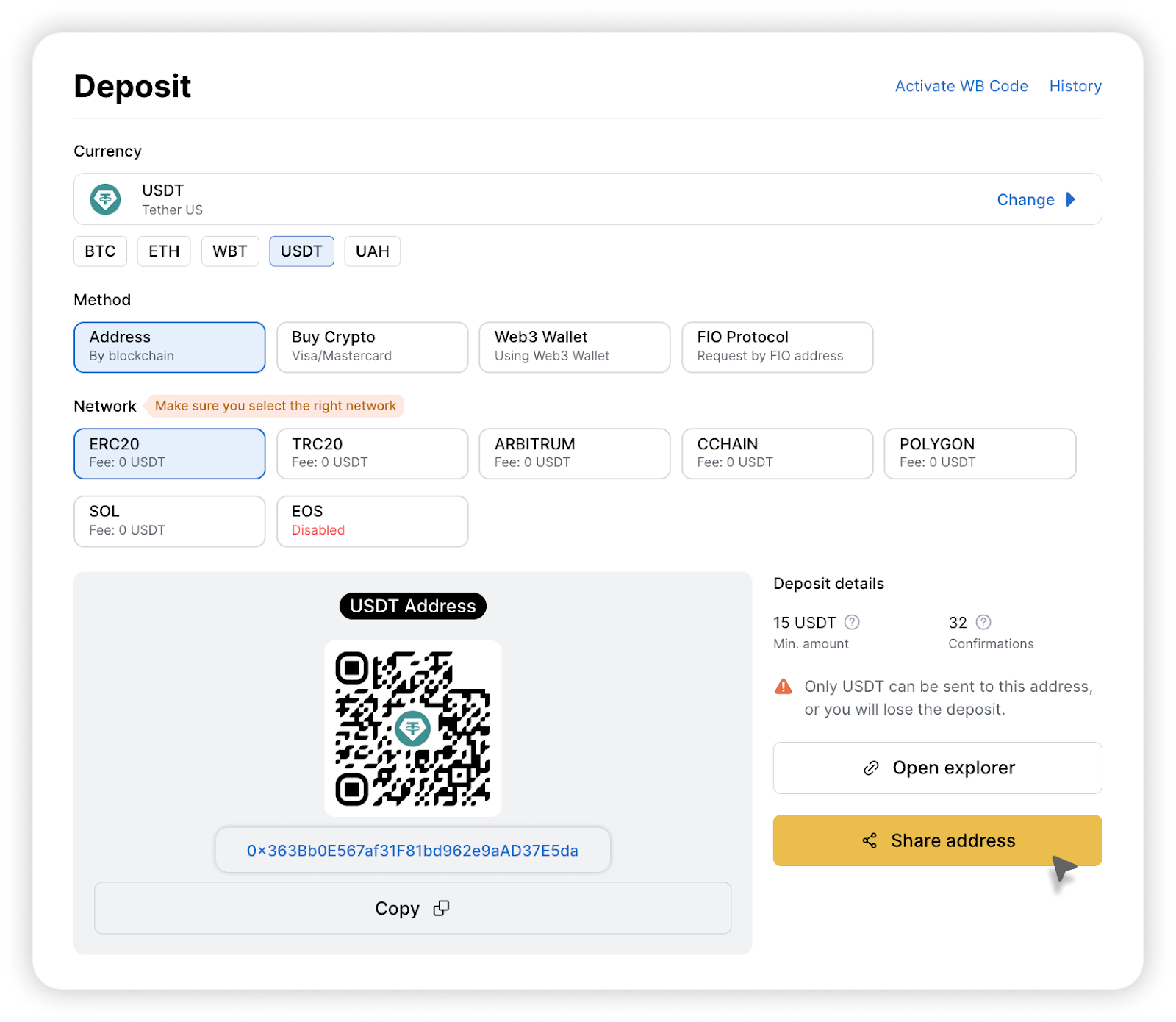Click the share icon in Share address

(x=870, y=841)
